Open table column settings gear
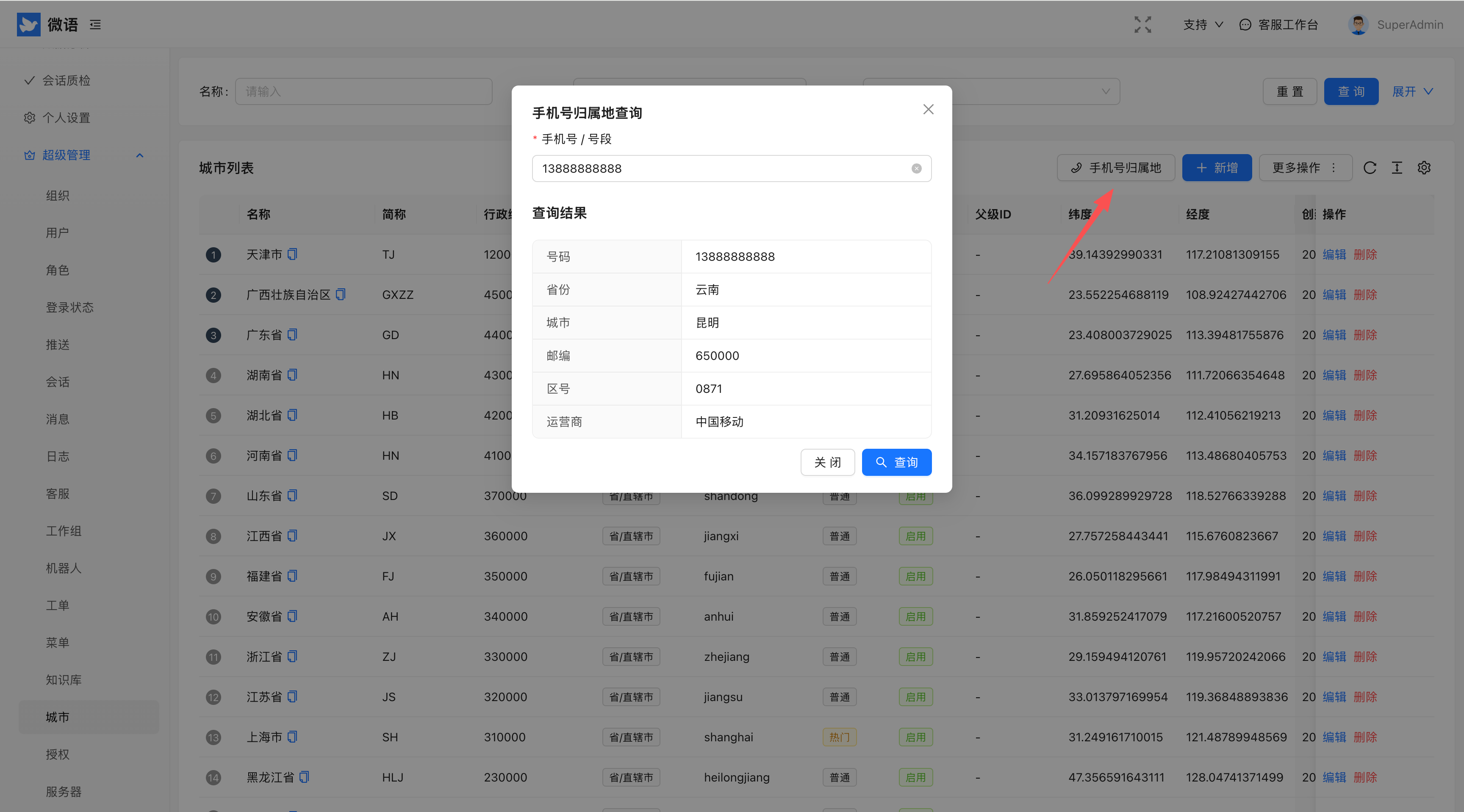The height and width of the screenshot is (812, 1464). [1424, 168]
